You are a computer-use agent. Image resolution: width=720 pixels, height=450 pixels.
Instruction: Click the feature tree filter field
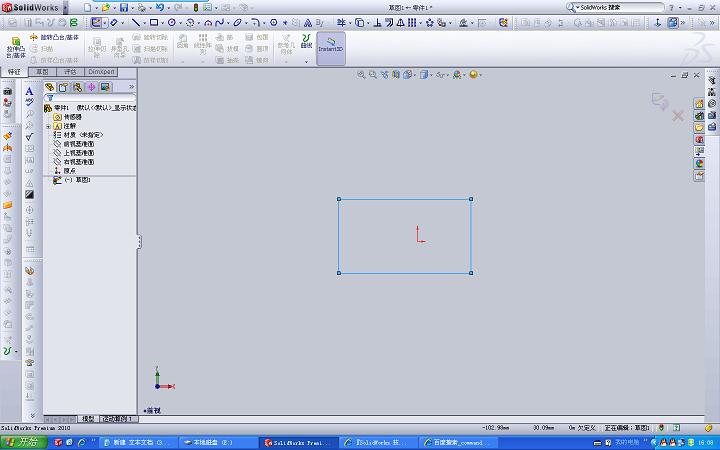[90, 98]
